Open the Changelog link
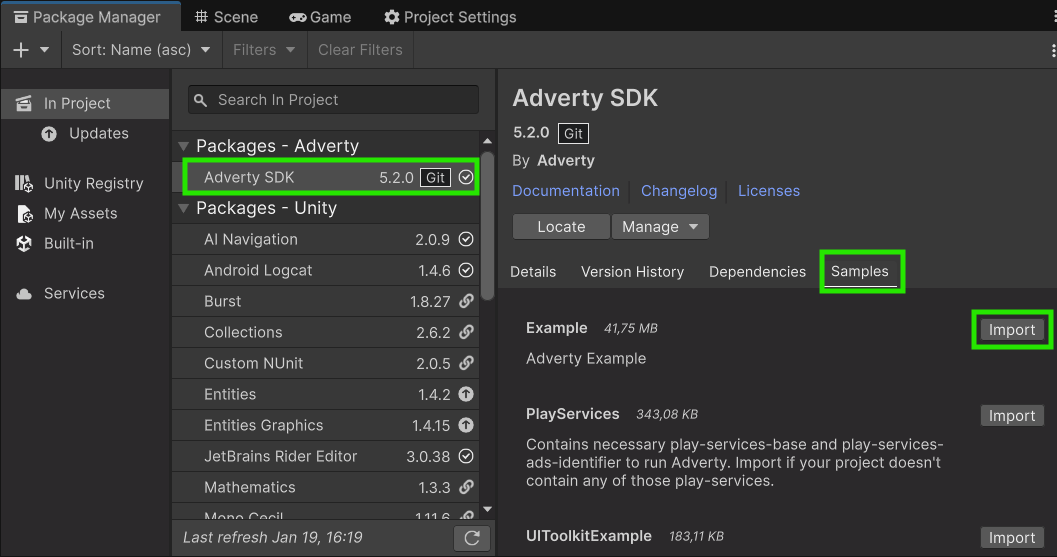The image size is (1057, 557). (x=679, y=191)
